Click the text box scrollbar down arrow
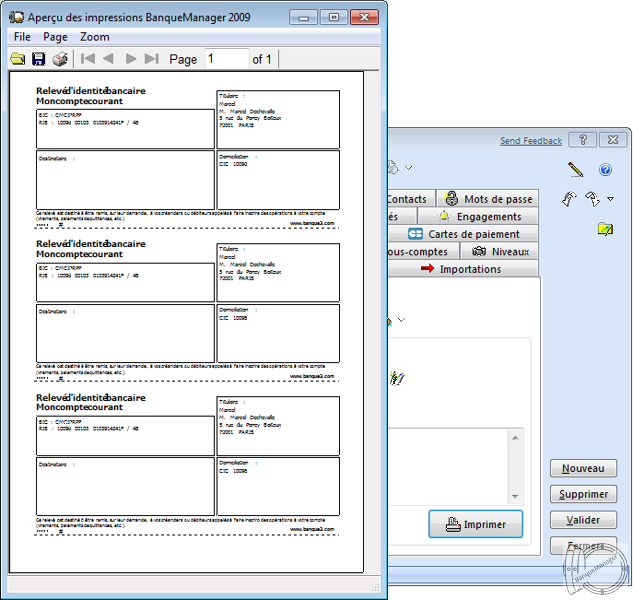The width and height of the screenshot is (633, 600). coord(515,496)
